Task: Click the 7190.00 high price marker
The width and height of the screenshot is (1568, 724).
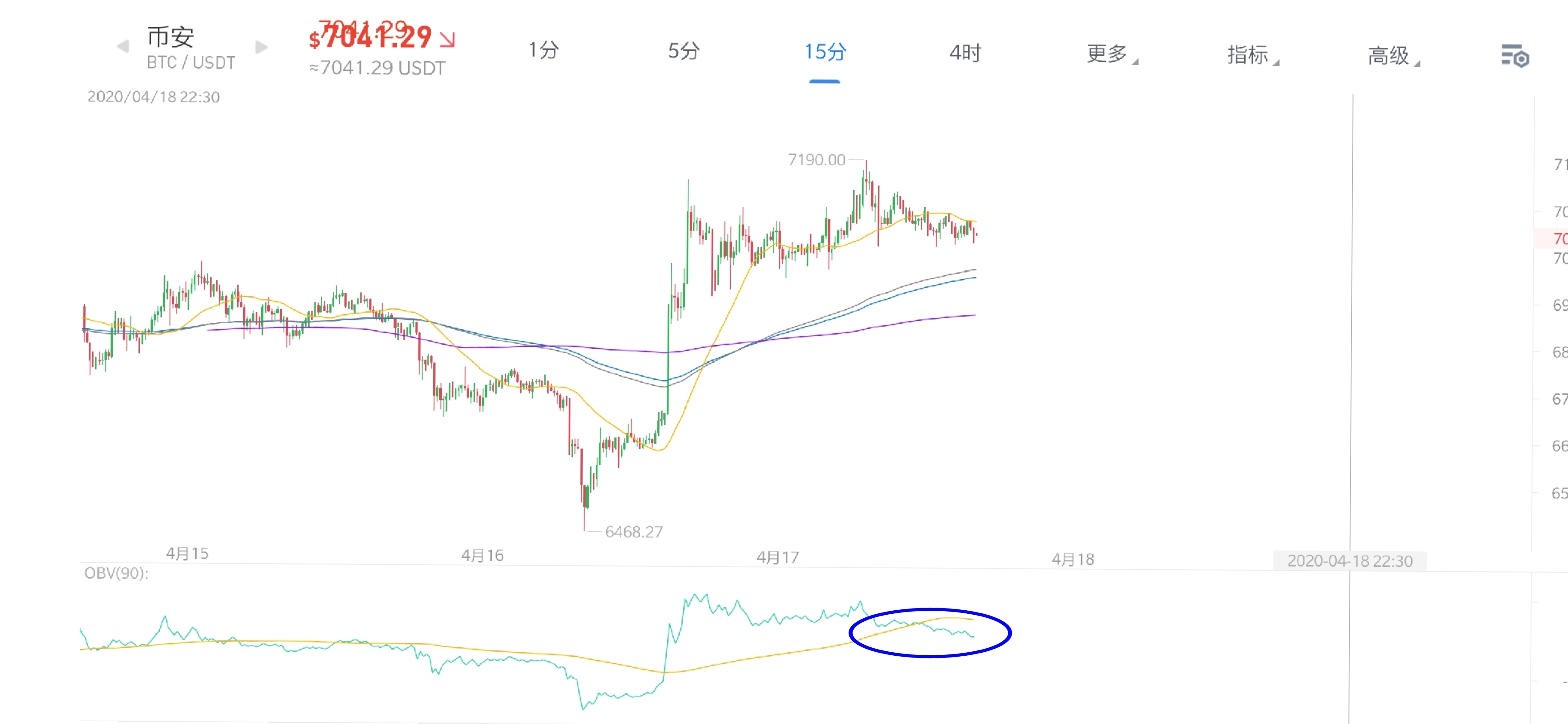Action: coord(816,160)
